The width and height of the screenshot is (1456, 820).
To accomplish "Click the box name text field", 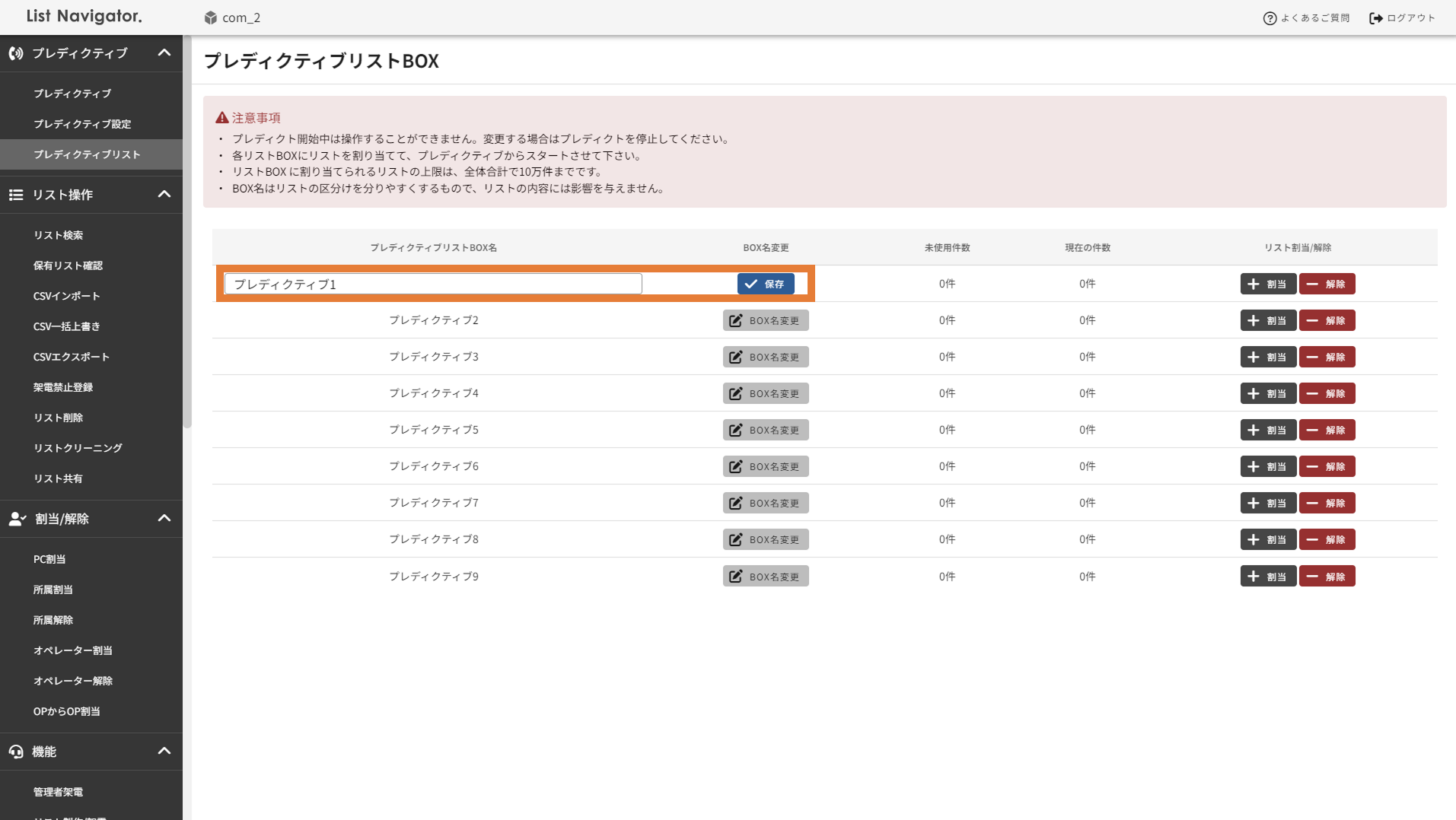I will (x=432, y=284).
